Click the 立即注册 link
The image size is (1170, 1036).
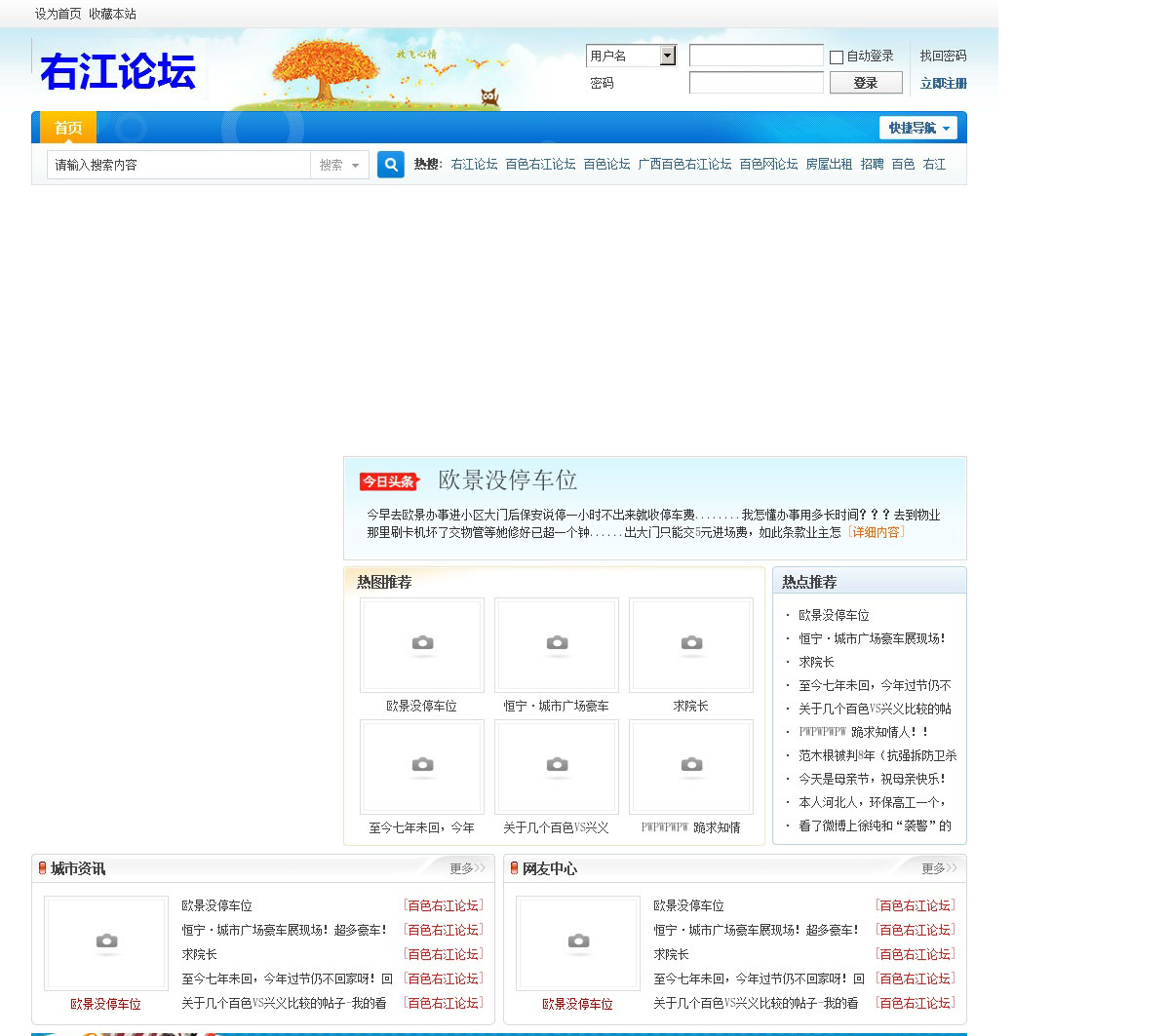pyautogui.click(x=943, y=84)
